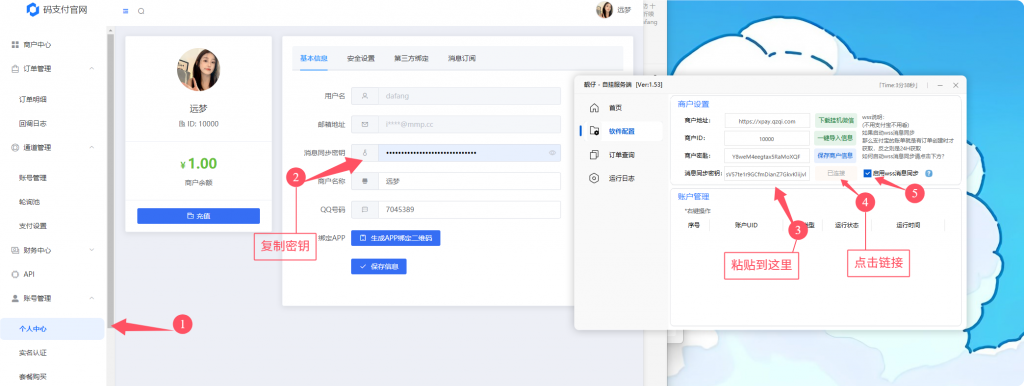This screenshot has width=1024, height=386.
Task: Switch to the 消息订阅 tab
Action: coord(462,58)
